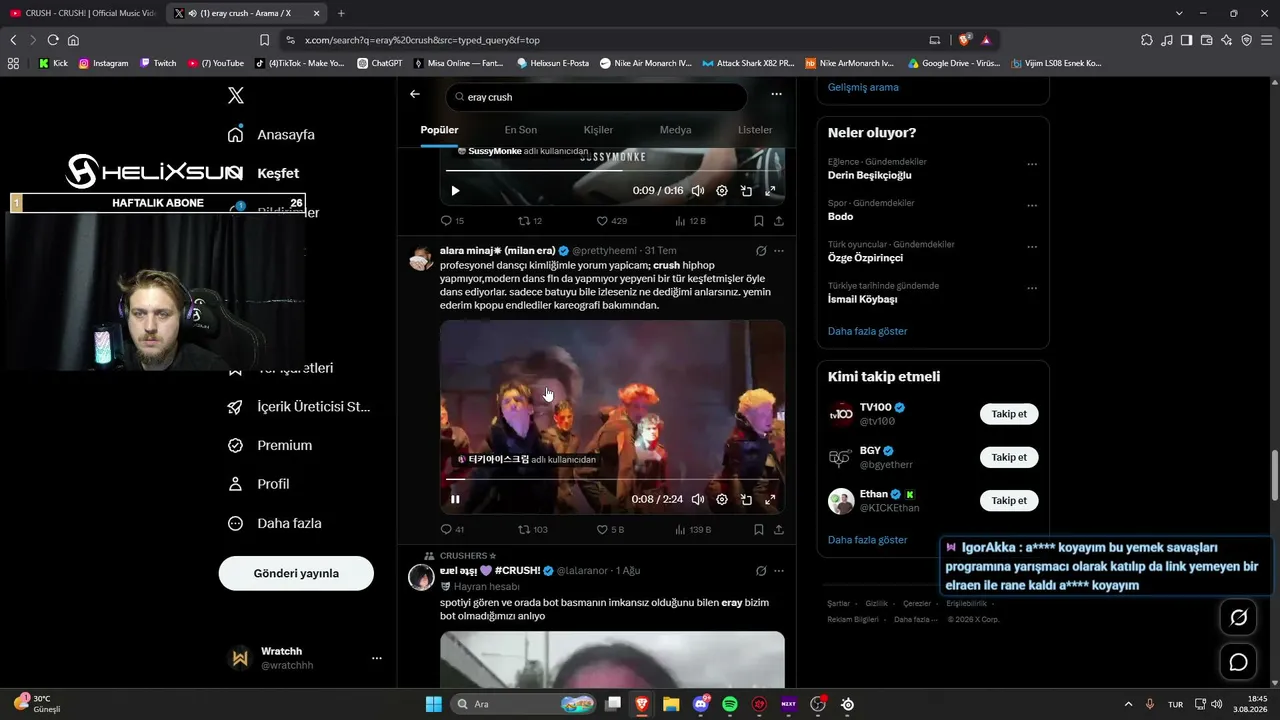Switch to CRUSH Official Music Video browser tab
Screen dimensions: 1280x720
point(82,13)
